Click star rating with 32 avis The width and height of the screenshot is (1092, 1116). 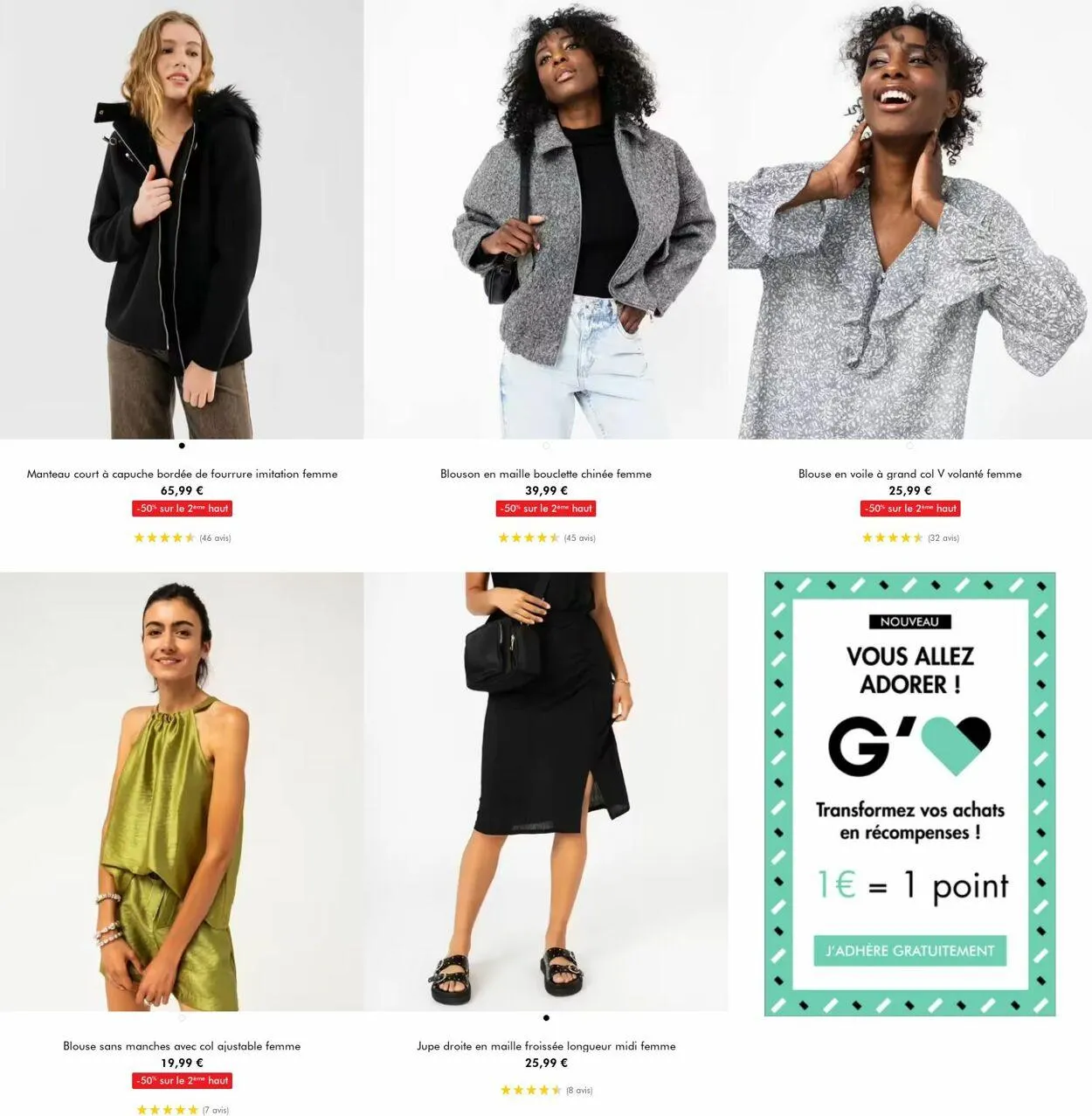910,537
